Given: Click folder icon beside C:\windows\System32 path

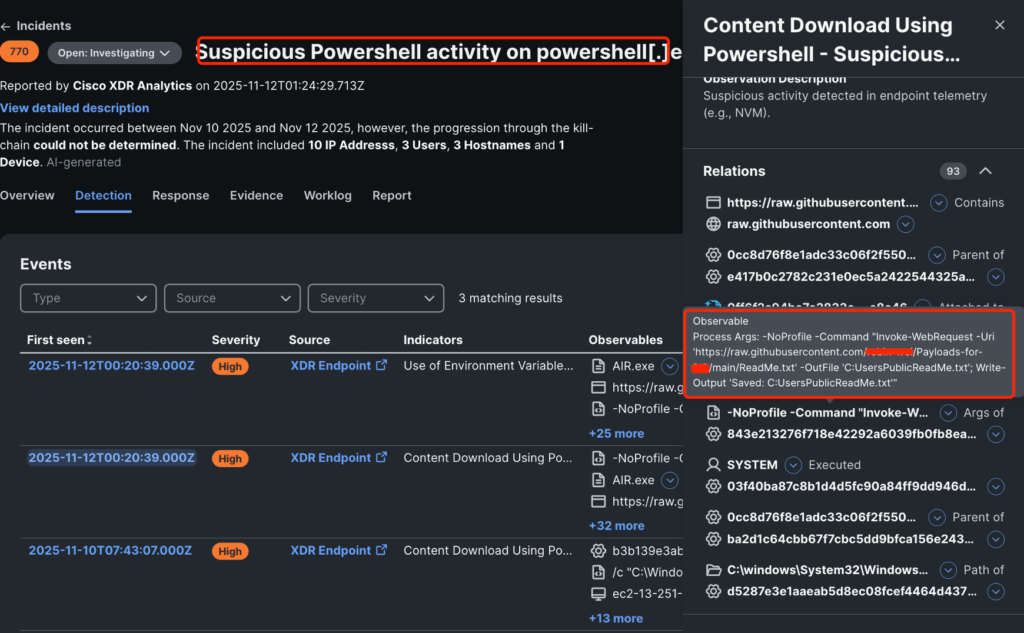Looking at the screenshot, I should pyautogui.click(x=713, y=570).
